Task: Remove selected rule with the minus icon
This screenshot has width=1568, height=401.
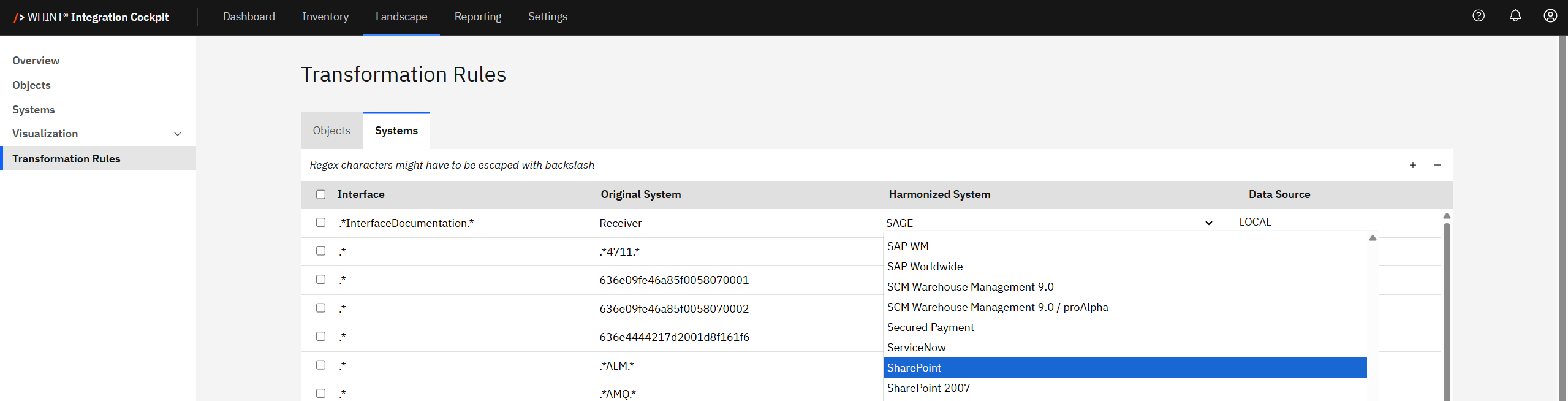Action: (x=1437, y=165)
